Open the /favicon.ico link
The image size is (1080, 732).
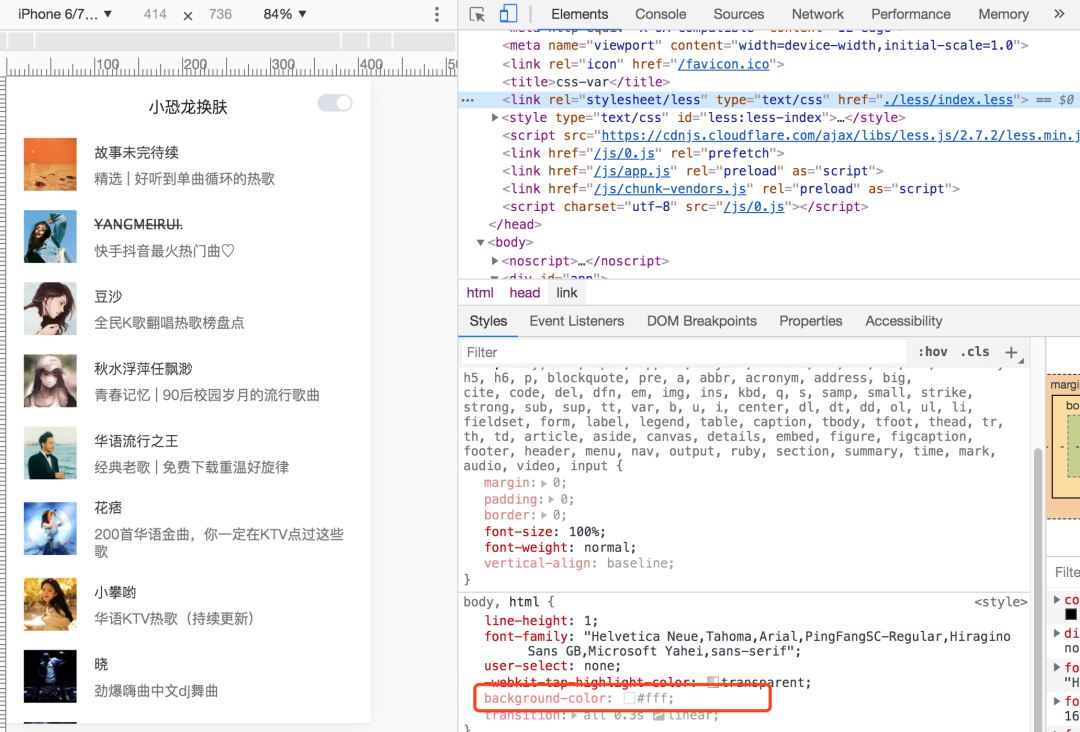click(x=723, y=64)
